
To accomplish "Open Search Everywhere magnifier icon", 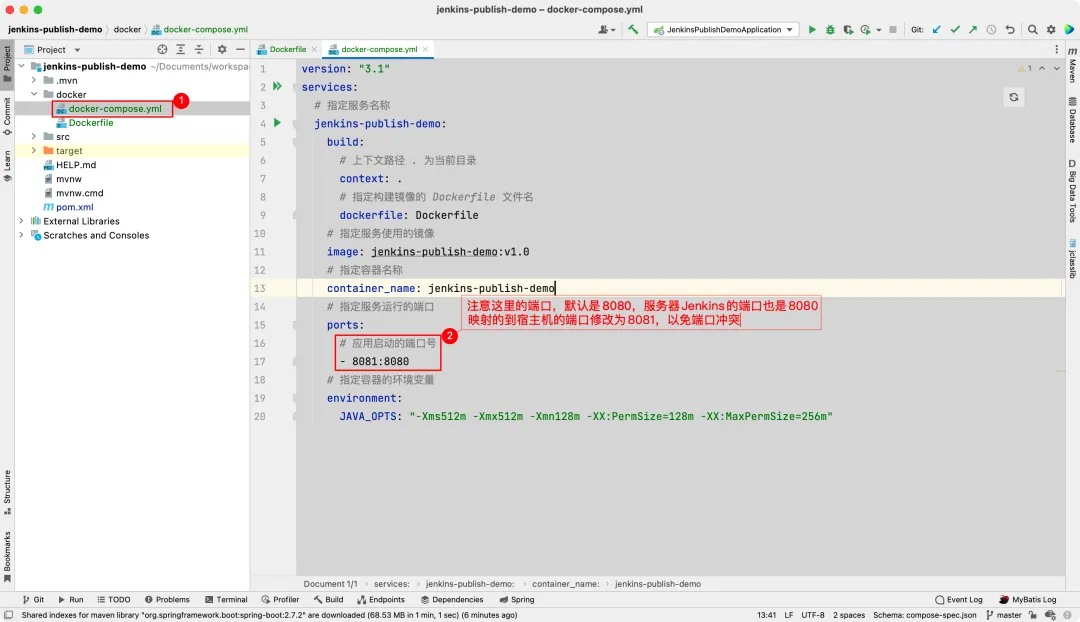I will click(1032, 30).
